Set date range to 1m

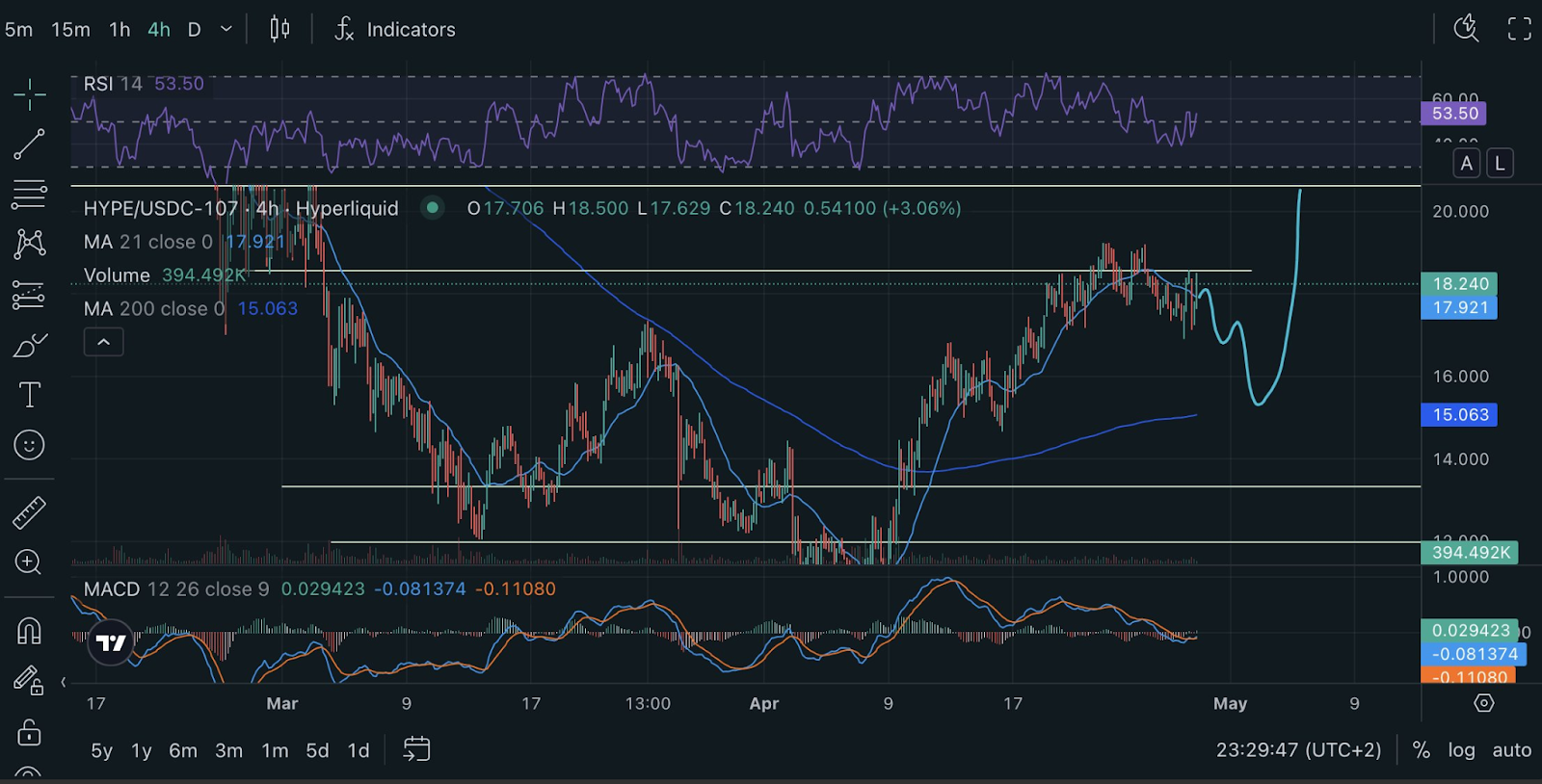click(x=275, y=750)
